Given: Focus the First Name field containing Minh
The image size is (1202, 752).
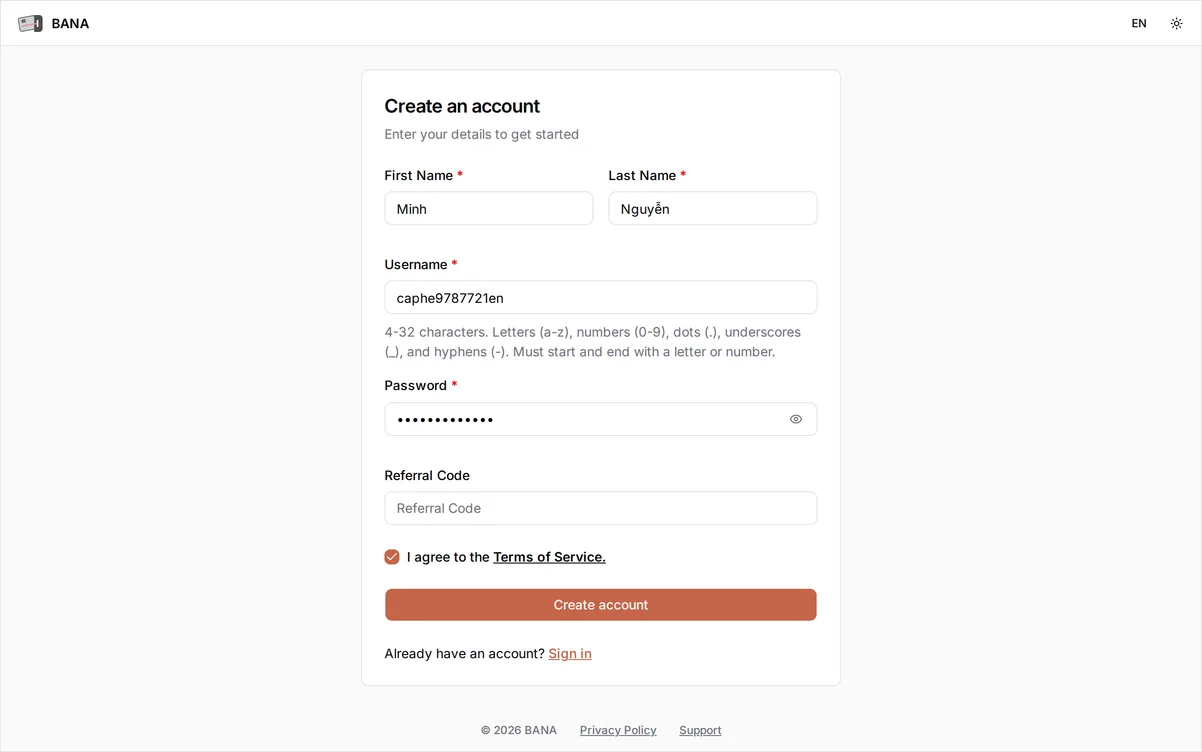Looking at the screenshot, I should coord(489,209).
